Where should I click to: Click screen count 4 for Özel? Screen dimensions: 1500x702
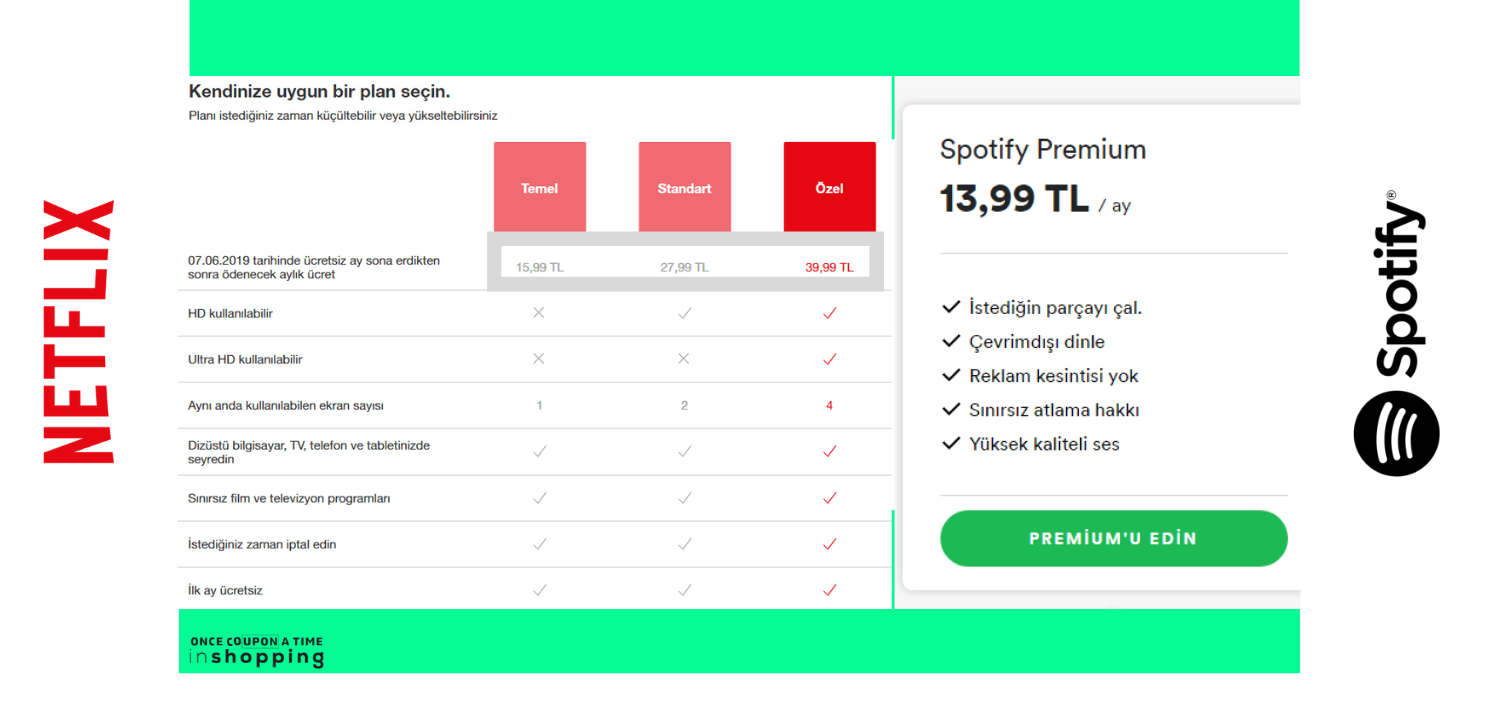pyautogui.click(x=829, y=405)
